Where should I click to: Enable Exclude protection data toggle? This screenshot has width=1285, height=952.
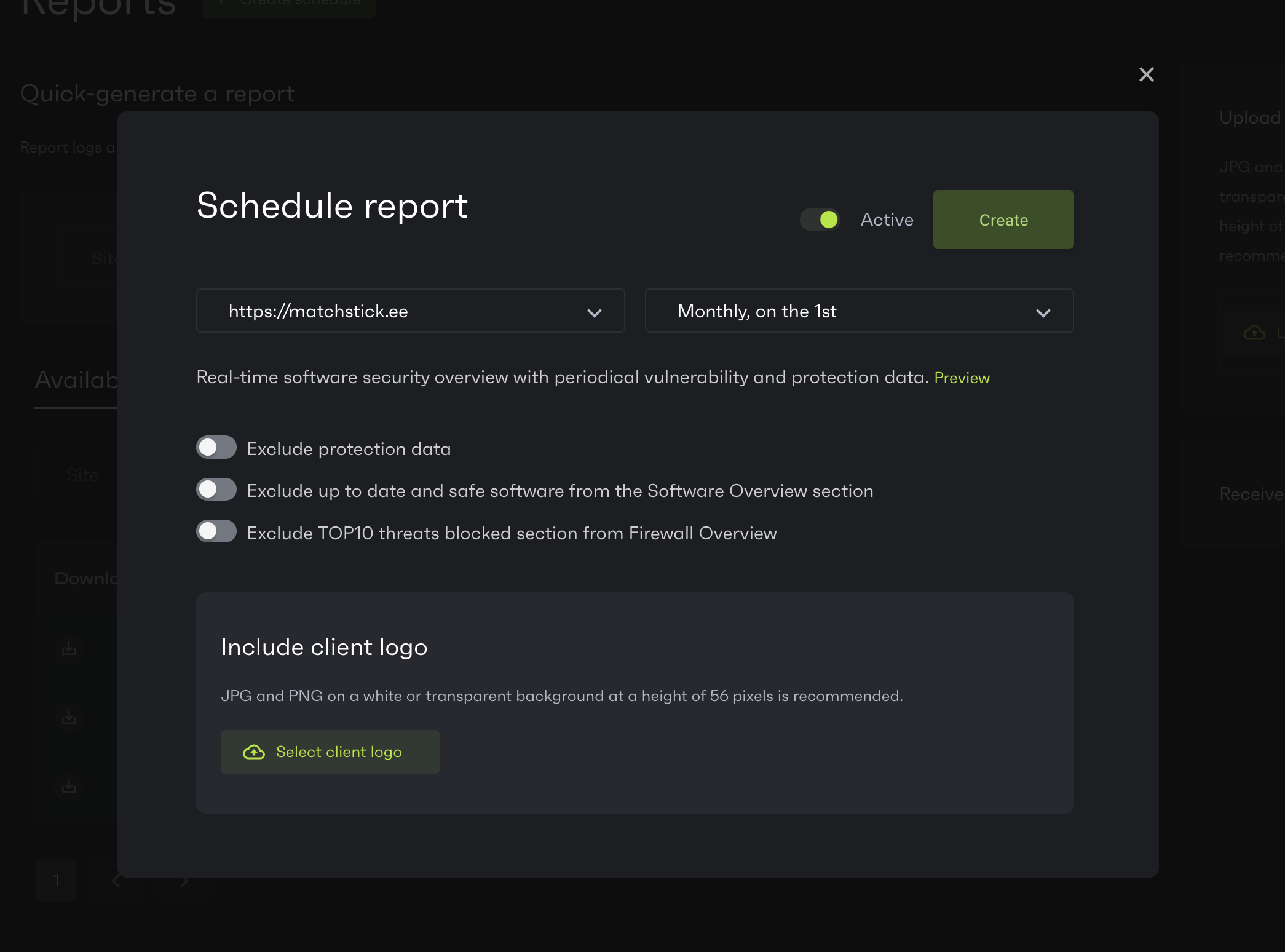point(216,448)
